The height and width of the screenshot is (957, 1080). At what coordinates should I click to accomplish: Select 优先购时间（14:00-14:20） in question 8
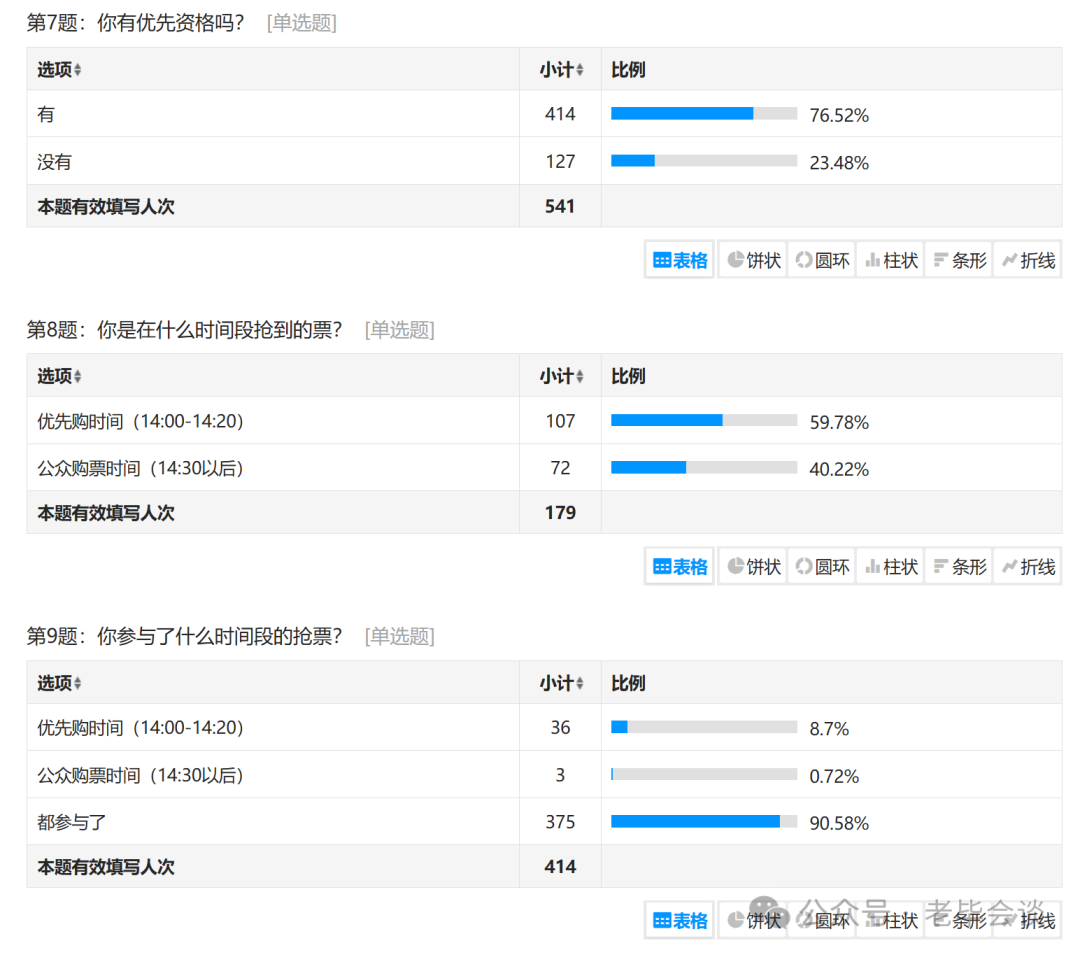[x=141, y=421]
